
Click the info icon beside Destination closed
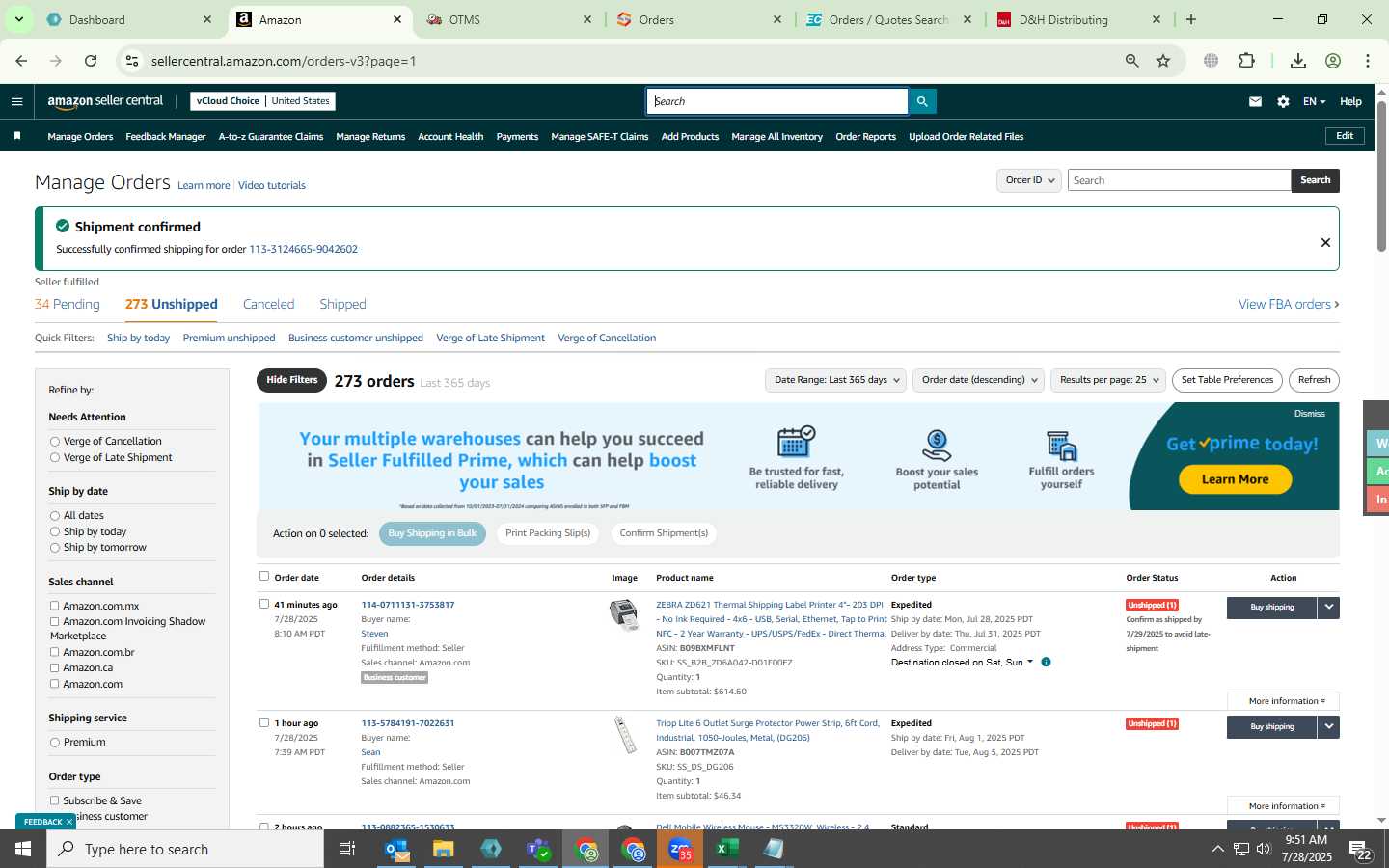pos(1046,662)
